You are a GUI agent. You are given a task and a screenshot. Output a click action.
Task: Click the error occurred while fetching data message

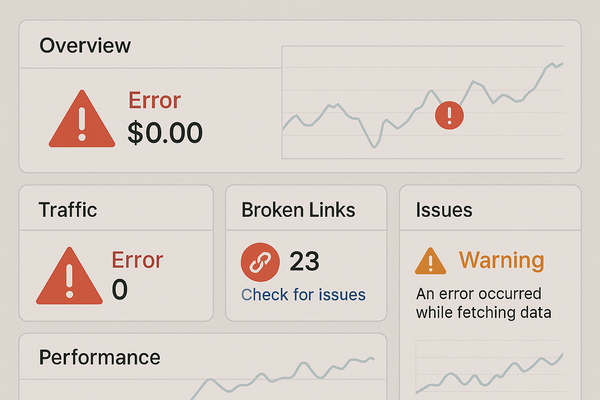pos(484,303)
